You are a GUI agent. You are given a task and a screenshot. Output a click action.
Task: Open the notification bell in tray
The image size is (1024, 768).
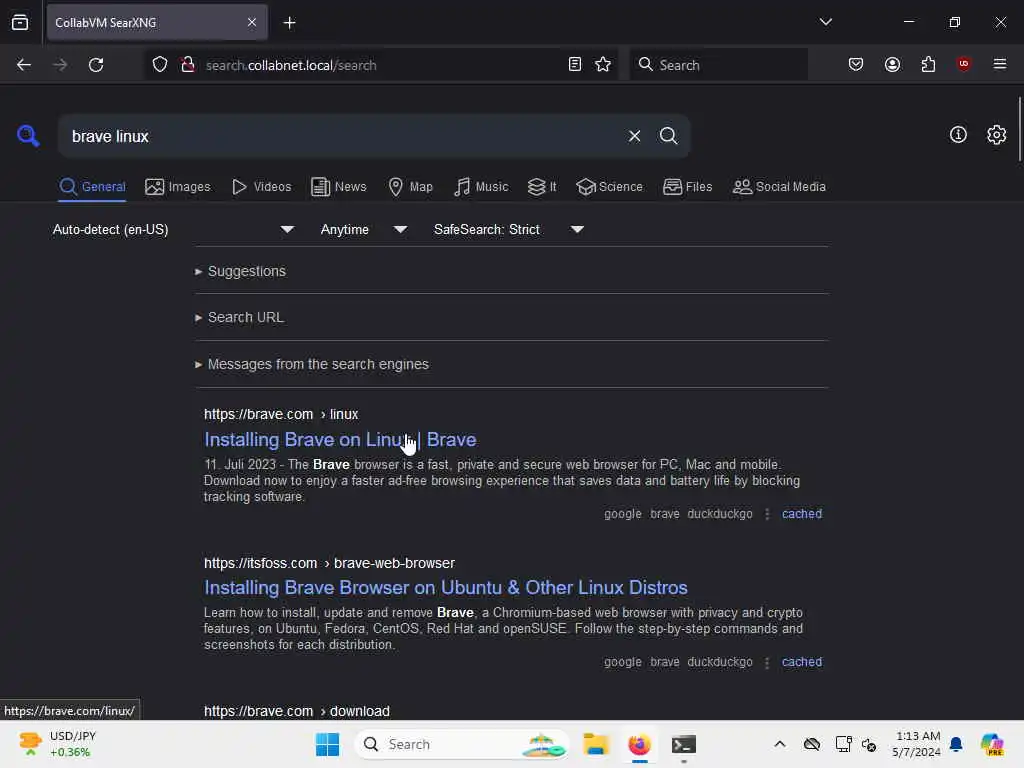click(x=956, y=744)
